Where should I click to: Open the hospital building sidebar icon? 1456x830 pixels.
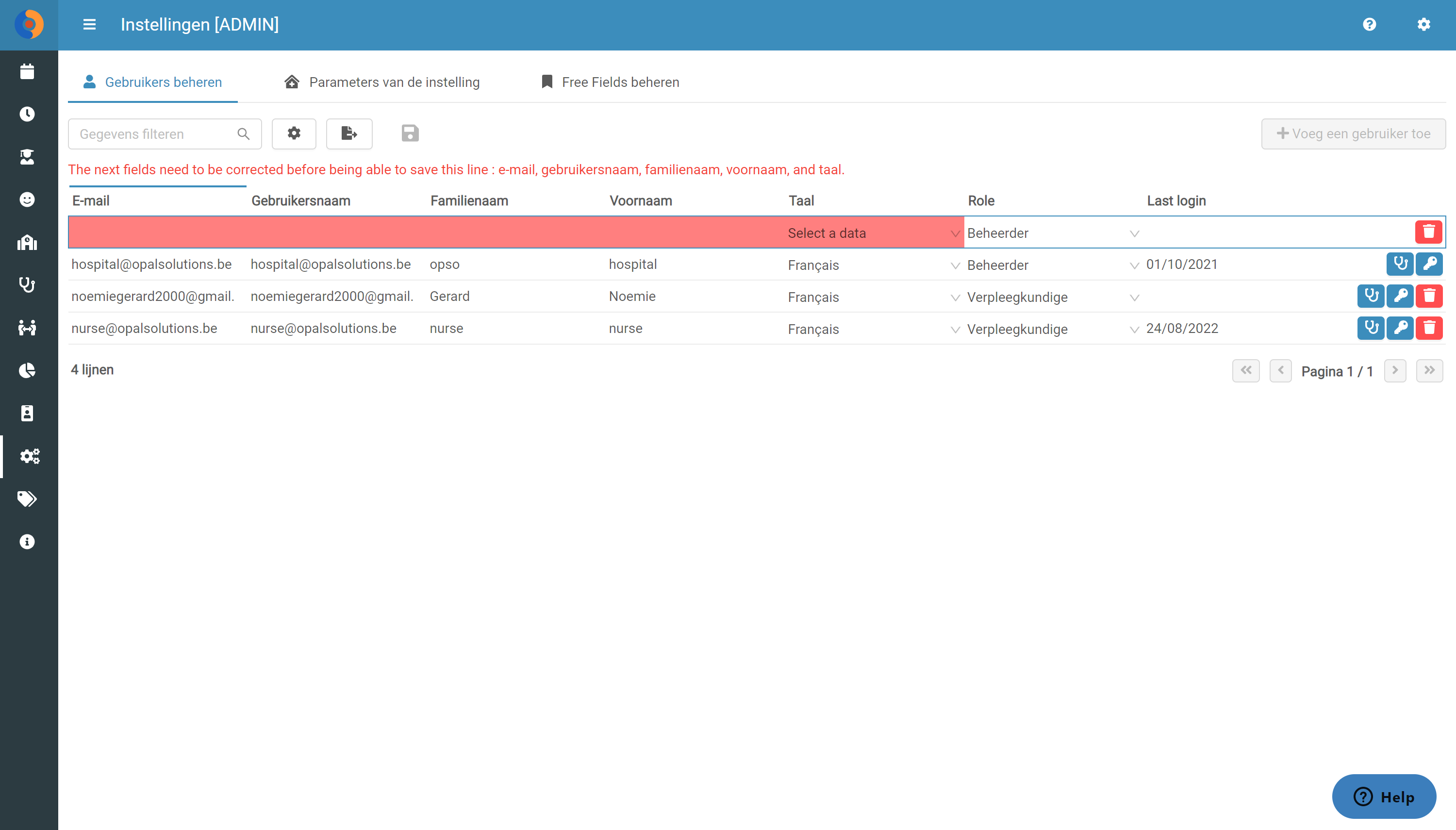click(x=27, y=242)
